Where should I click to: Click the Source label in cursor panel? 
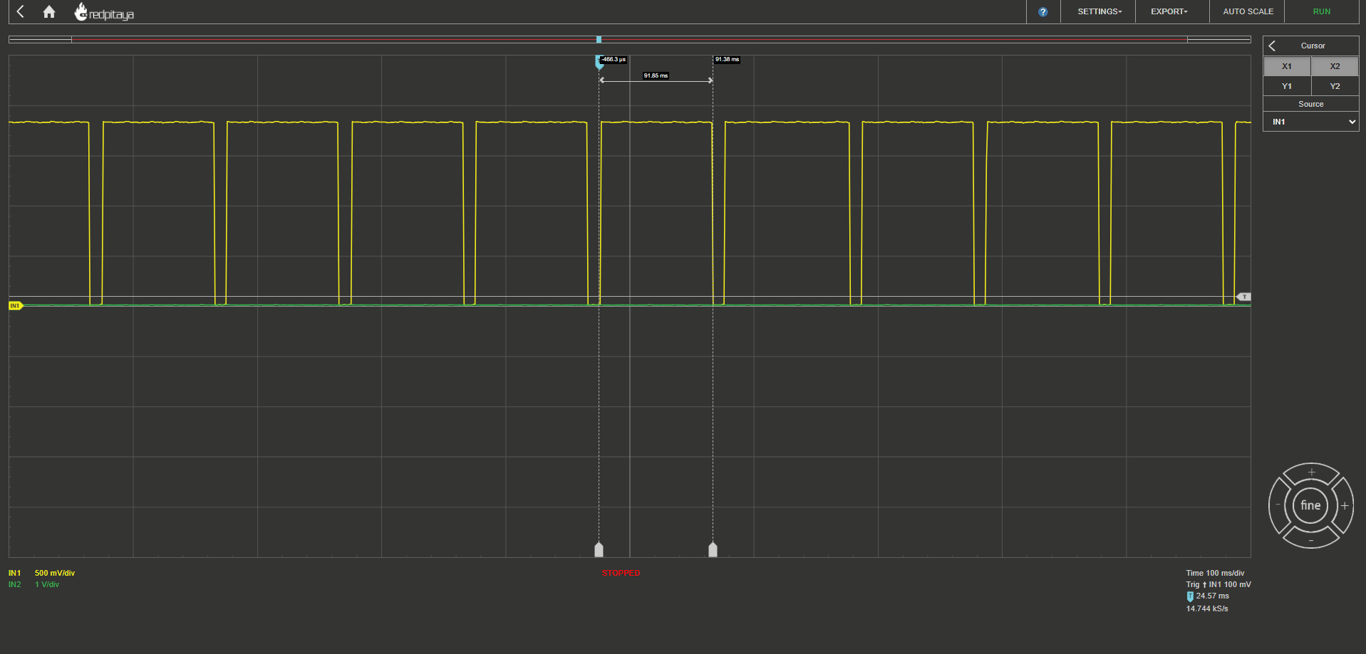[1311, 104]
